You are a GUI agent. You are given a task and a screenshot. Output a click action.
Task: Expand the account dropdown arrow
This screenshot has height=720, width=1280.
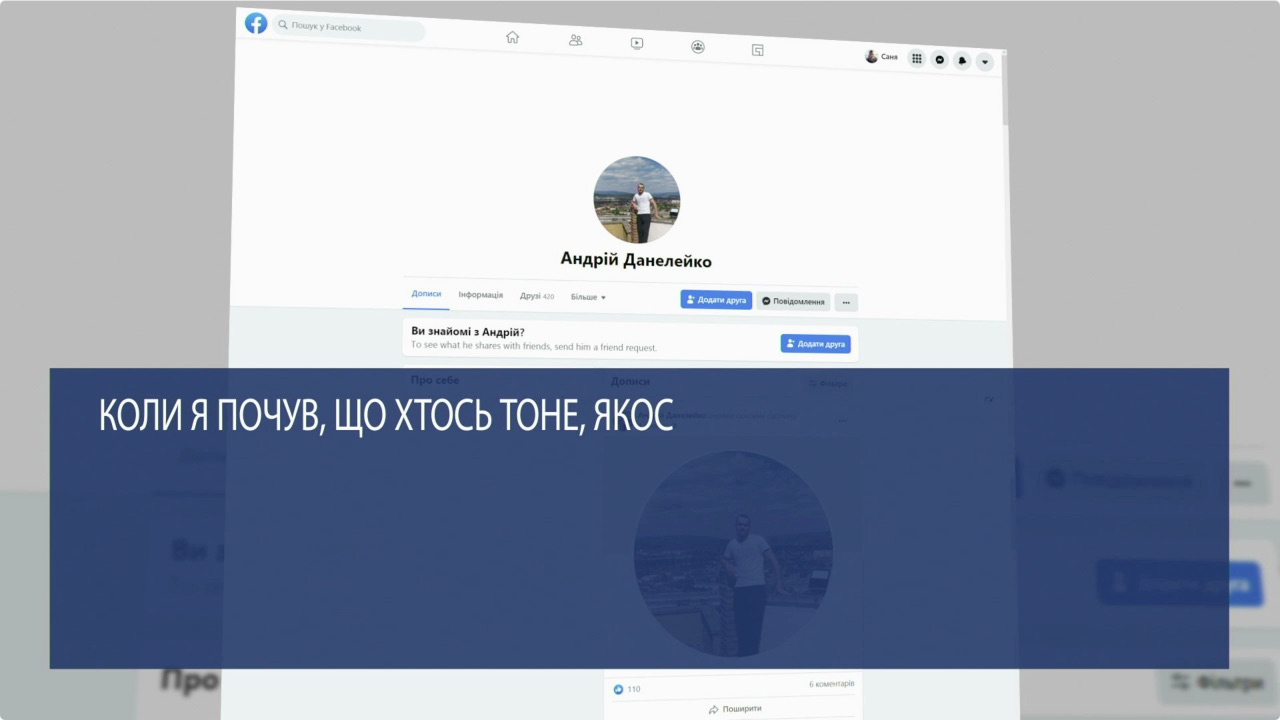[x=985, y=62]
